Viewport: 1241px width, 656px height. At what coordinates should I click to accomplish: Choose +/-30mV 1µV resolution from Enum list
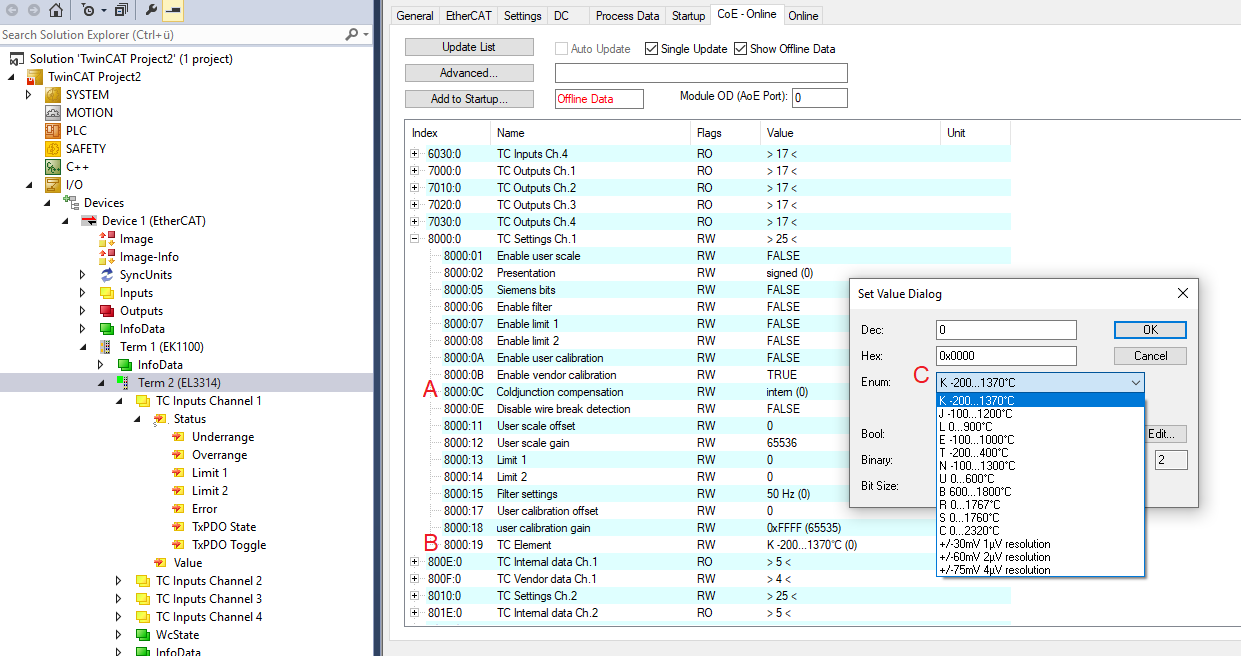pos(1040,543)
